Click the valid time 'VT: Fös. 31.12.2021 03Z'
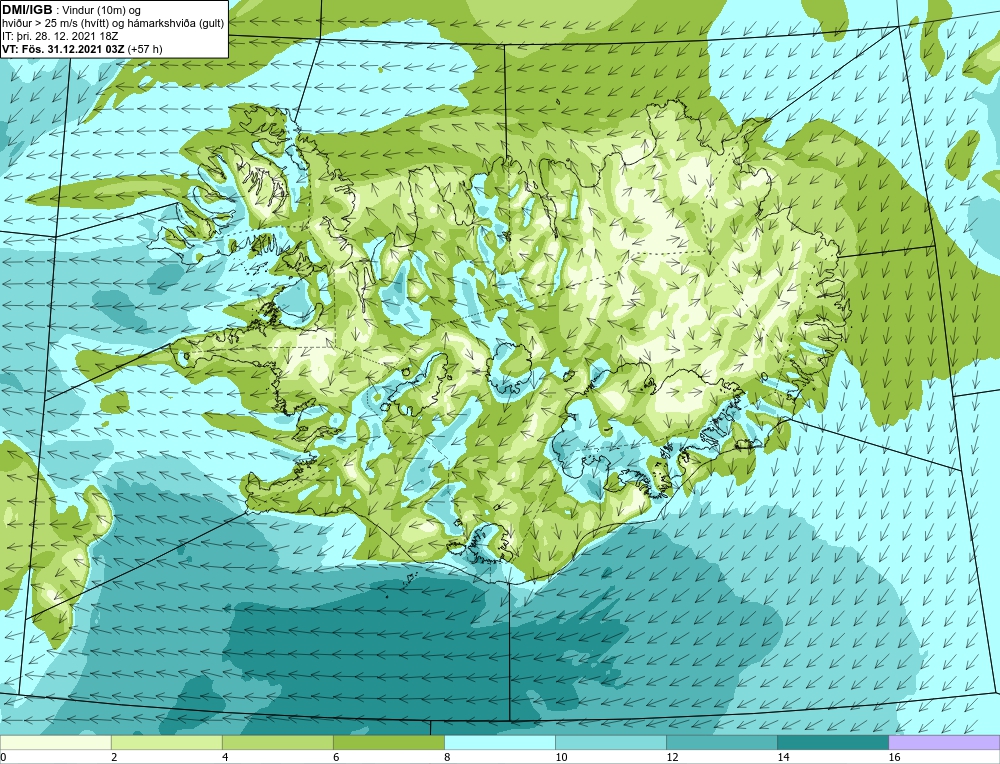Image resolution: width=1000 pixels, height=764 pixels. [64, 48]
